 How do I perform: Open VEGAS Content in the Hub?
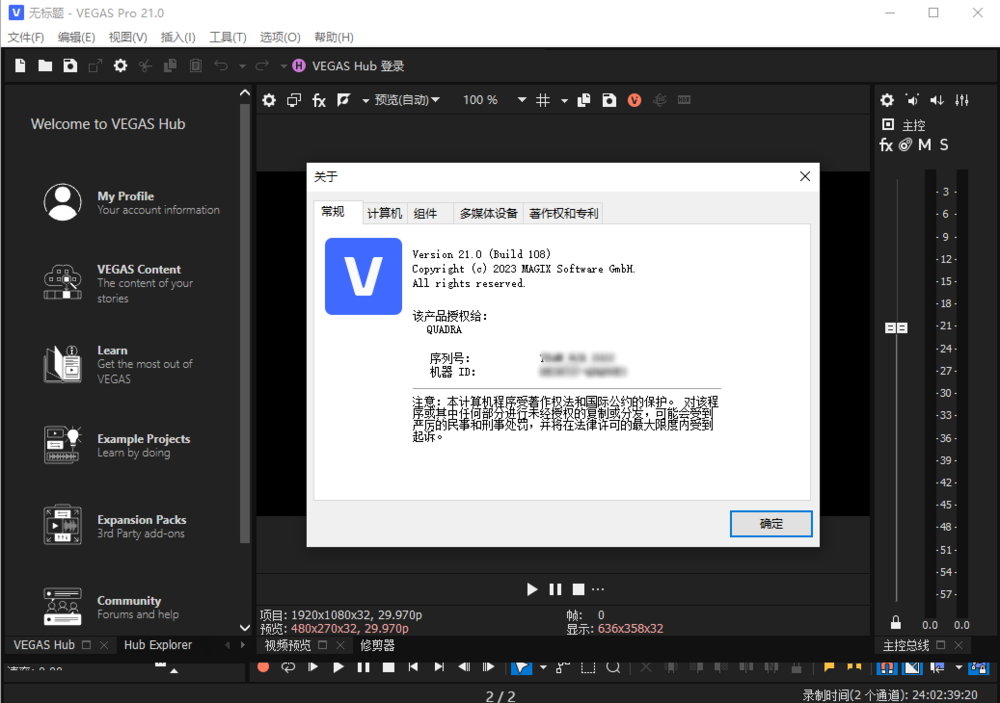(119, 283)
